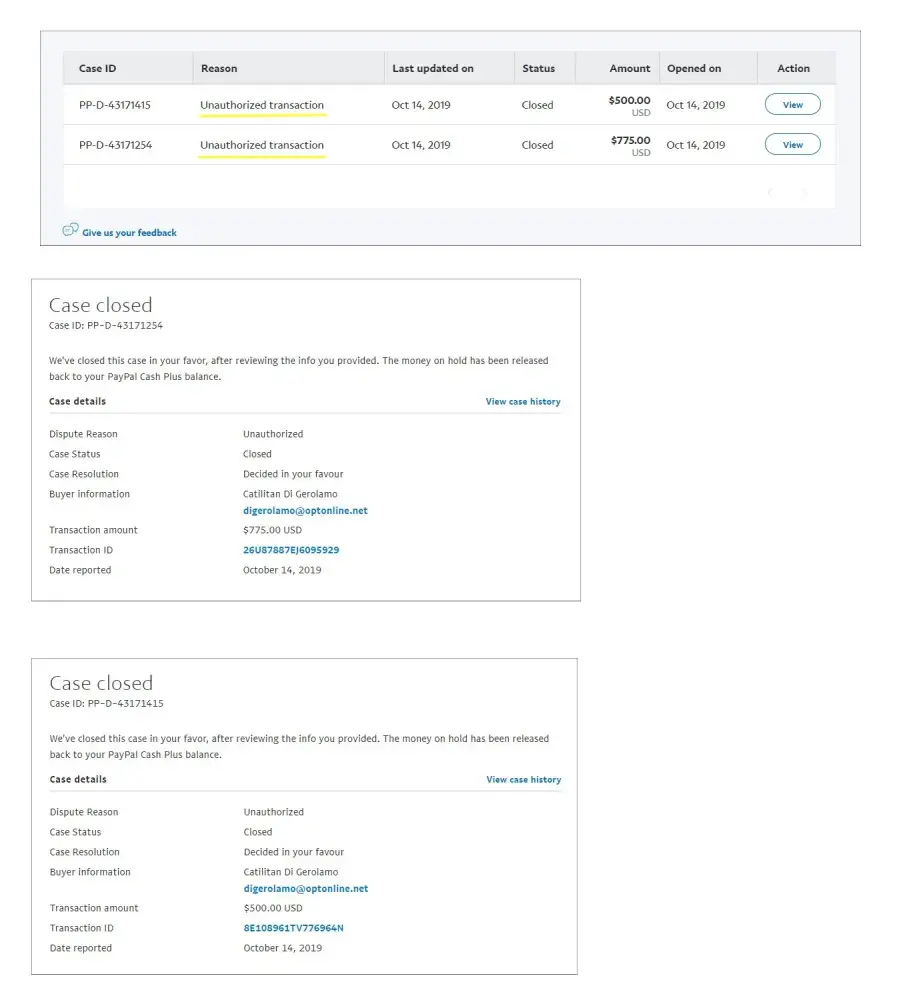
Task: View case history for case PP-D-43171254
Action: tap(523, 402)
